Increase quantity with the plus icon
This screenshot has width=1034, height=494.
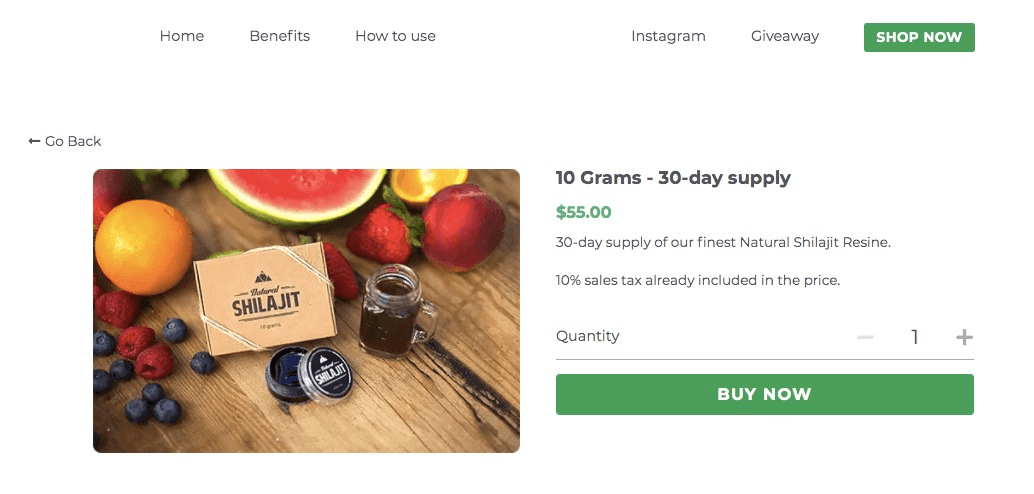(x=964, y=337)
